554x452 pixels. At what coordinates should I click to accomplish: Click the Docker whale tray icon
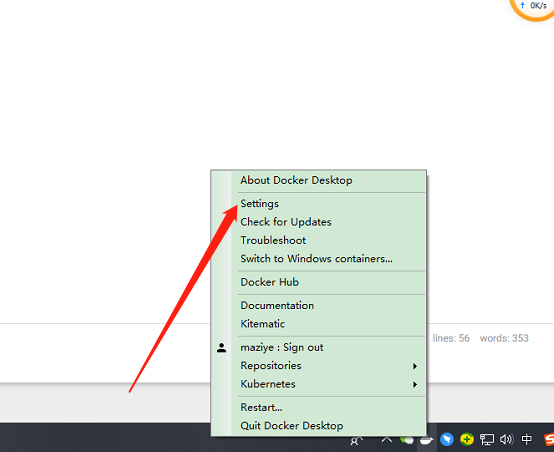[x=426, y=440]
